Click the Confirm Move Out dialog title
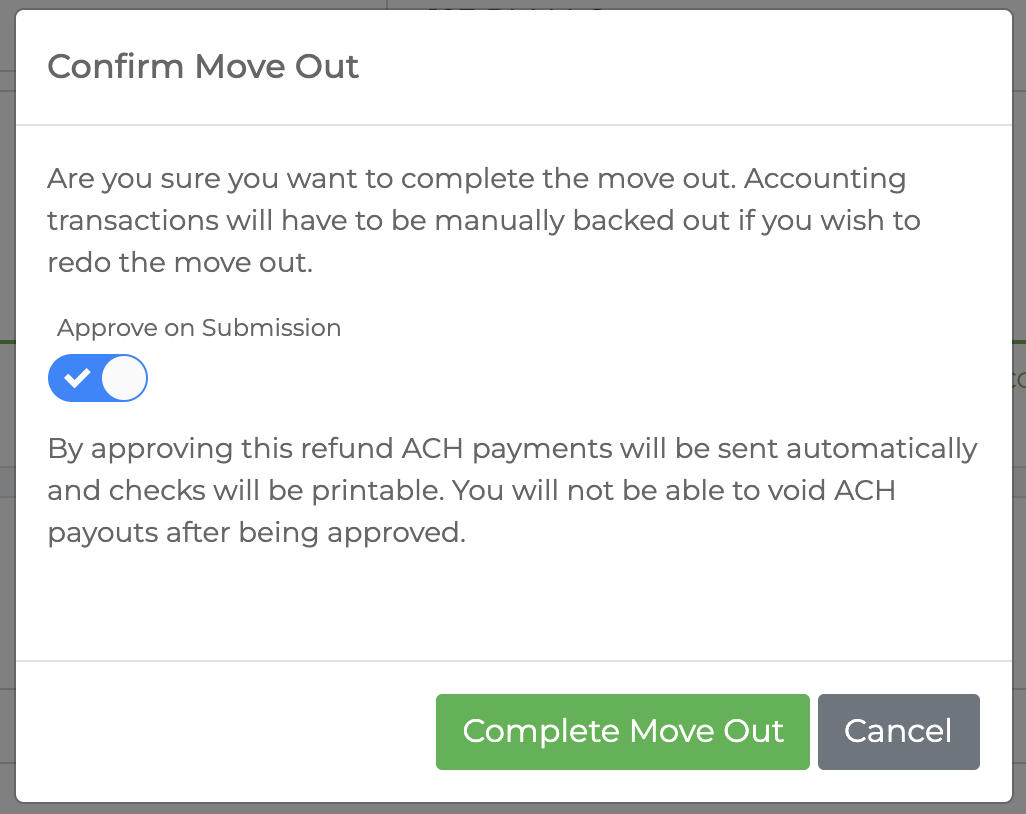Viewport: 1026px width, 814px height. (x=202, y=66)
